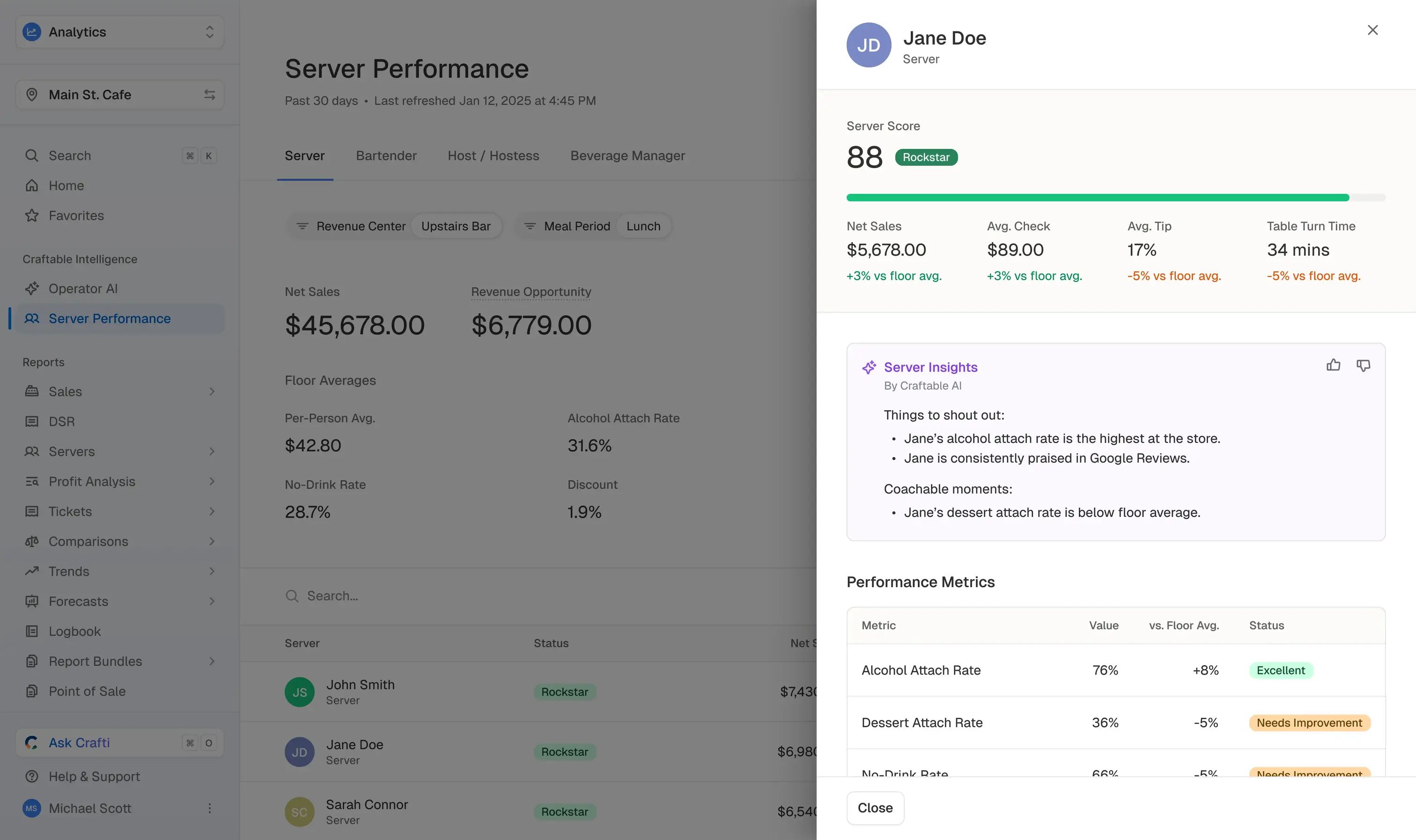Screen dimensions: 1416x840
Task: Click the Ask Crafti button
Action: [120, 743]
